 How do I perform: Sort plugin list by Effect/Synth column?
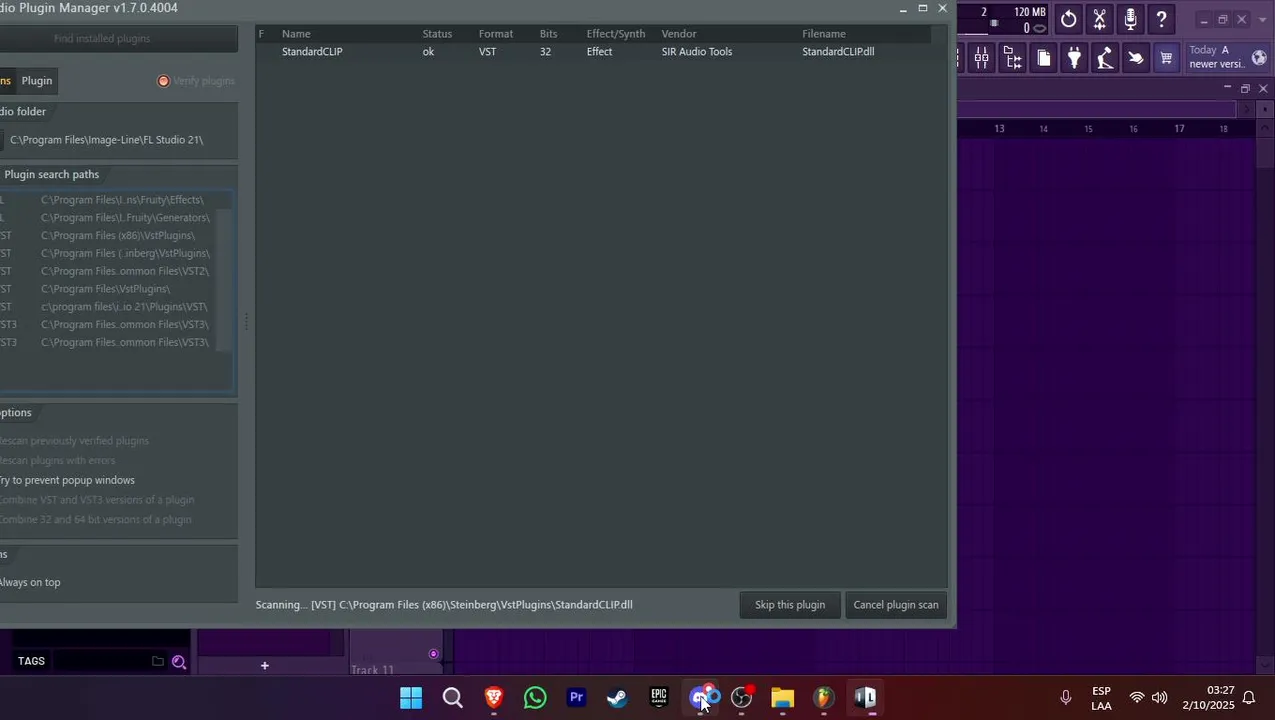click(616, 34)
